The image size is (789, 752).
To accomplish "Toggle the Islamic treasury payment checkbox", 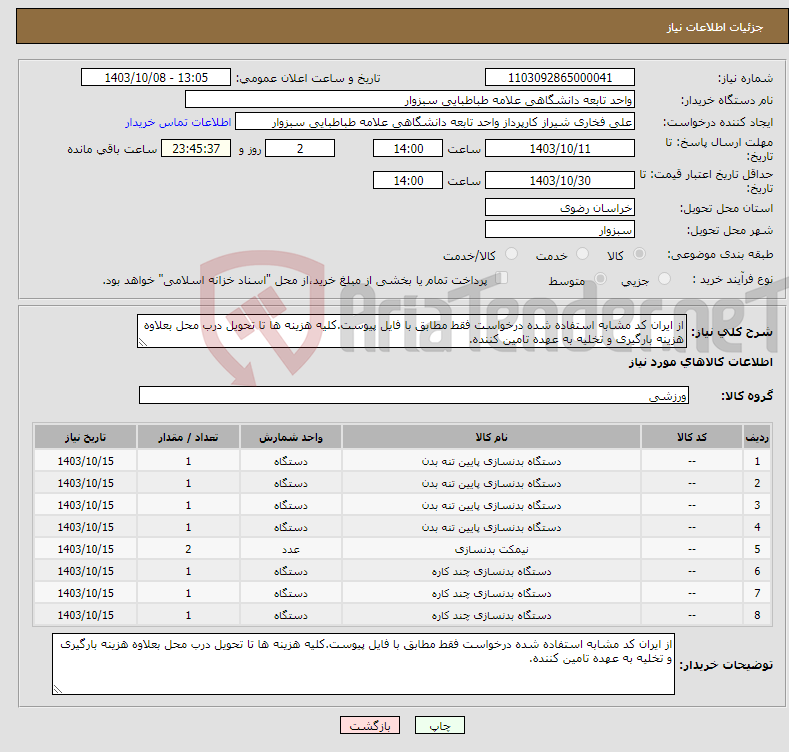I will 502,277.
